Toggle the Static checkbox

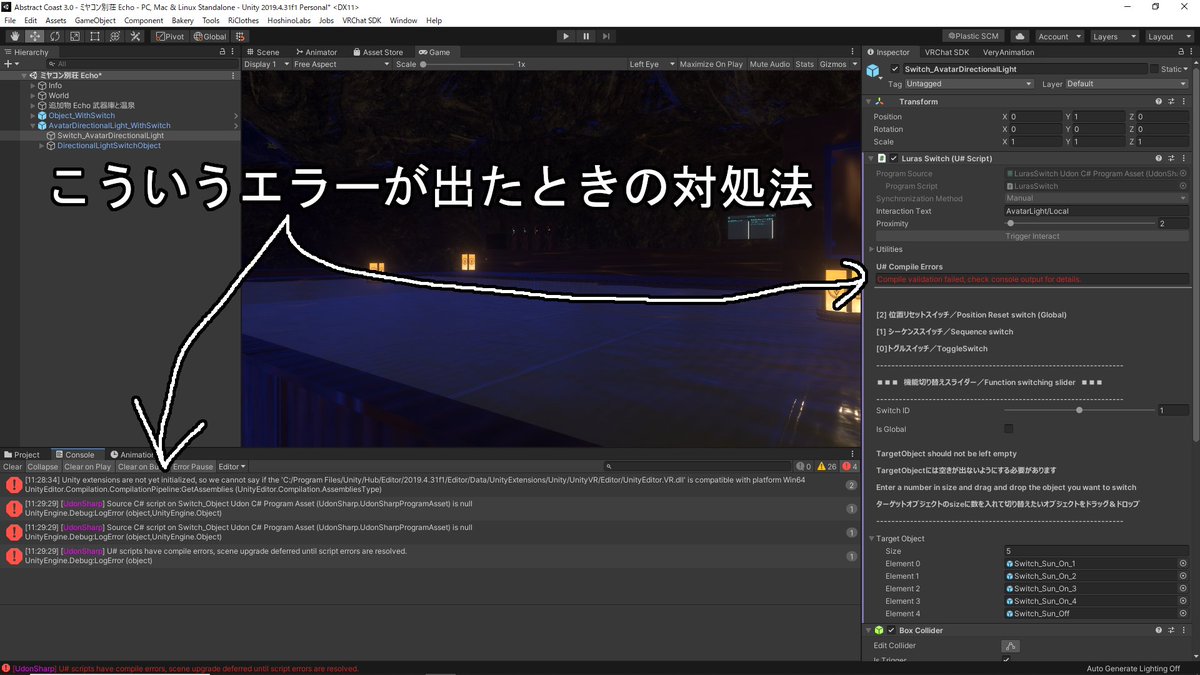pos(1155,69)
